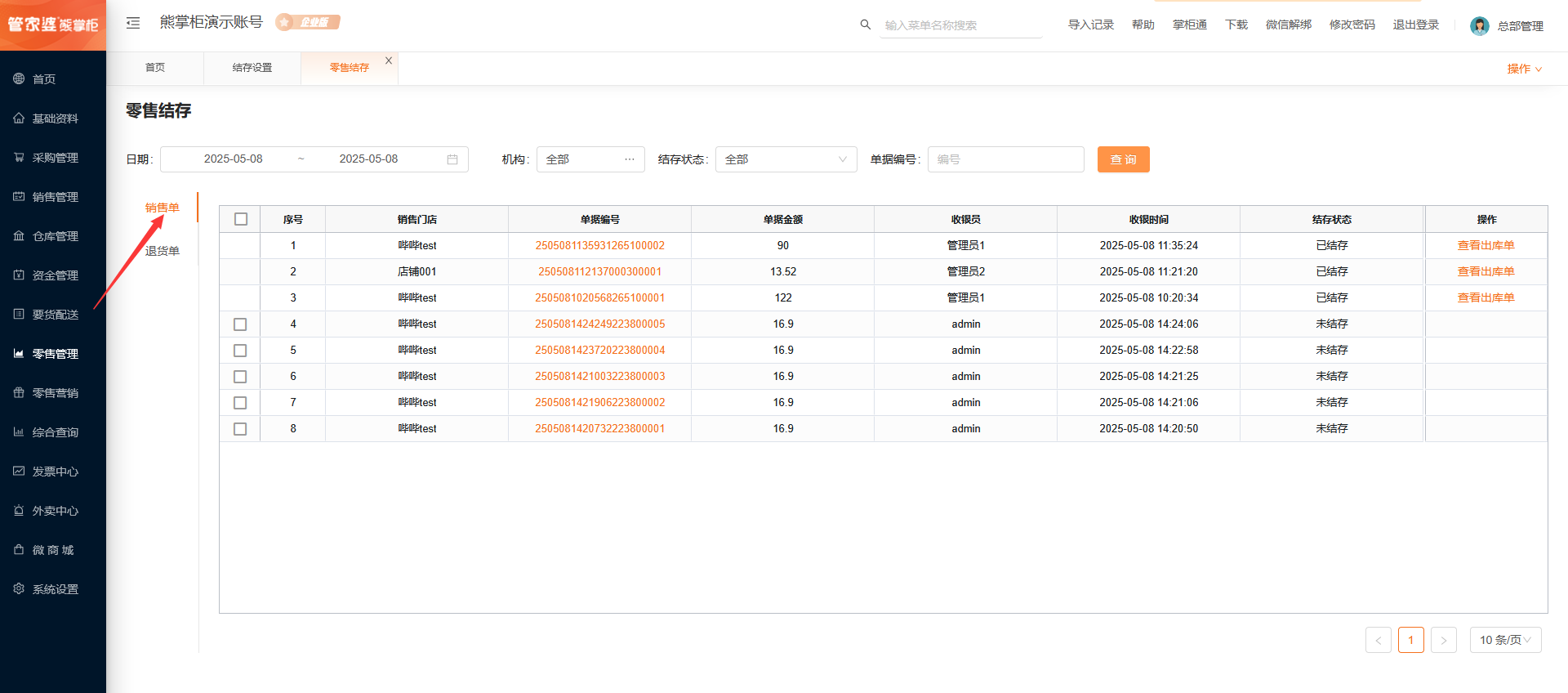Click the 发票中心 sidebar icon

(19, 471)
